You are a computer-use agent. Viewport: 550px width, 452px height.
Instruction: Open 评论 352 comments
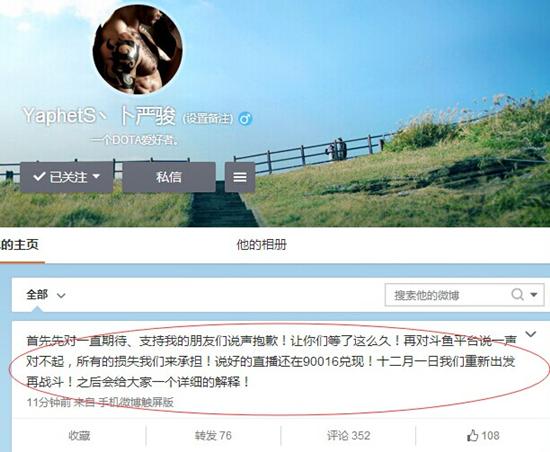pos(348,436)
